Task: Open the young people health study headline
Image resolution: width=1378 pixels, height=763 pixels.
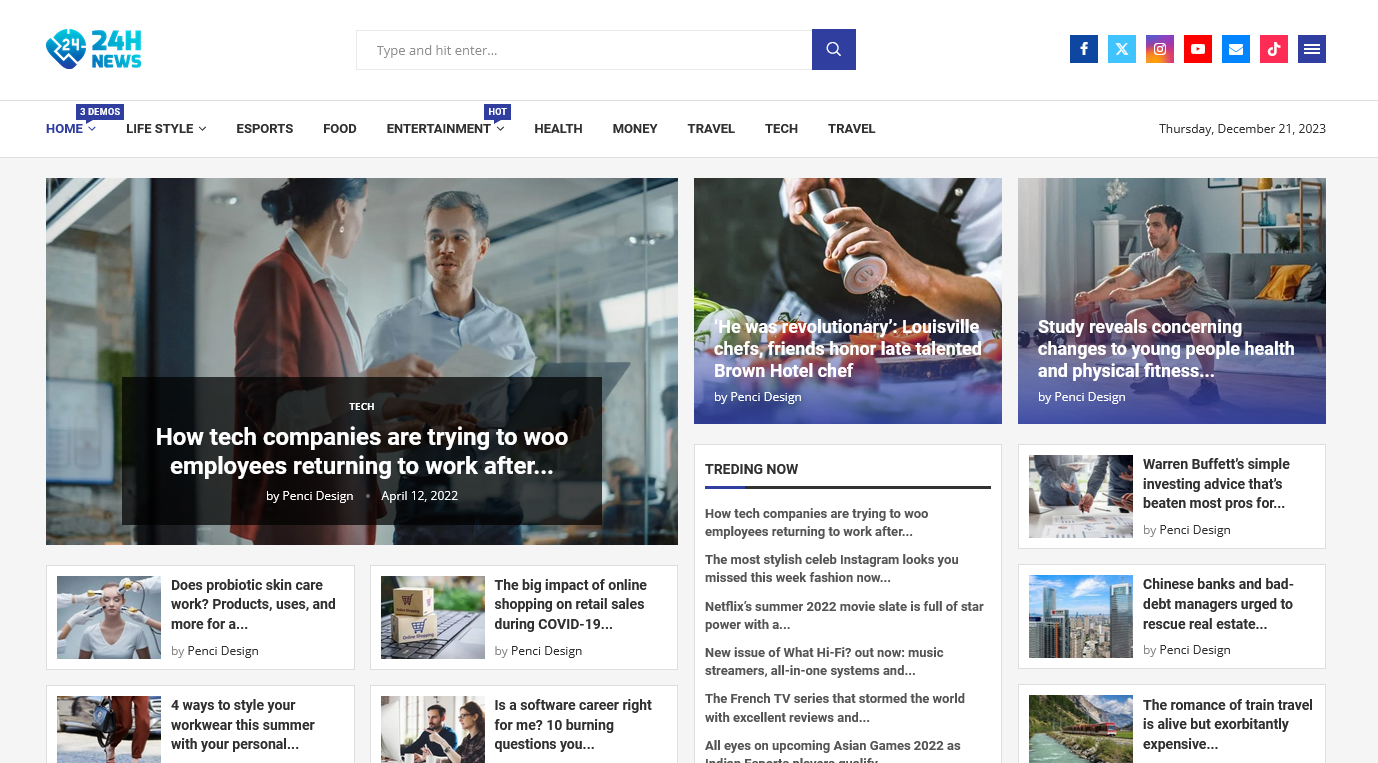Action: pos(1166,349)
